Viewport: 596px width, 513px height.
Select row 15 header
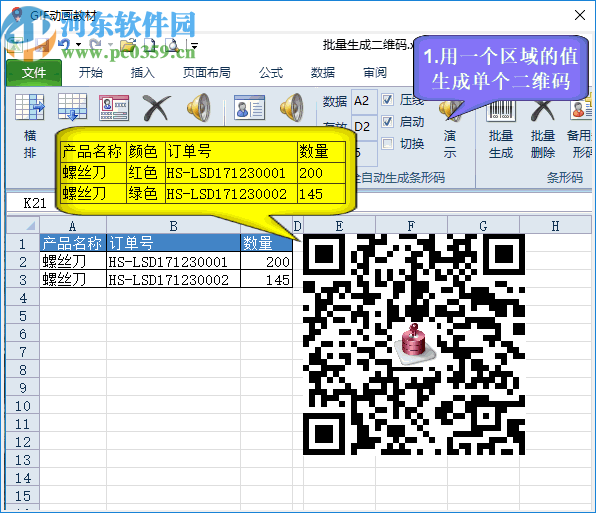23,496
